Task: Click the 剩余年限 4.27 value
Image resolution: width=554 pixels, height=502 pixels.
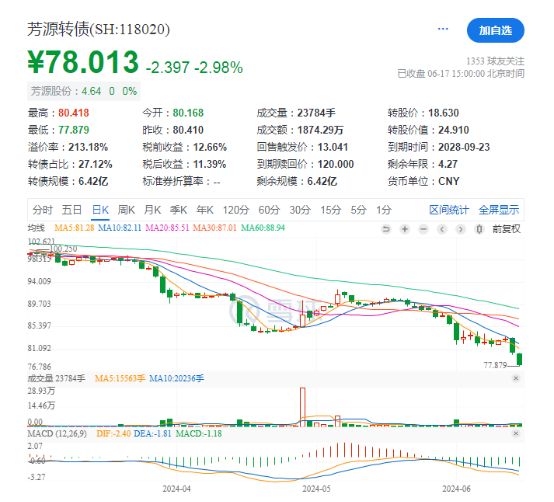Action: 448,164
